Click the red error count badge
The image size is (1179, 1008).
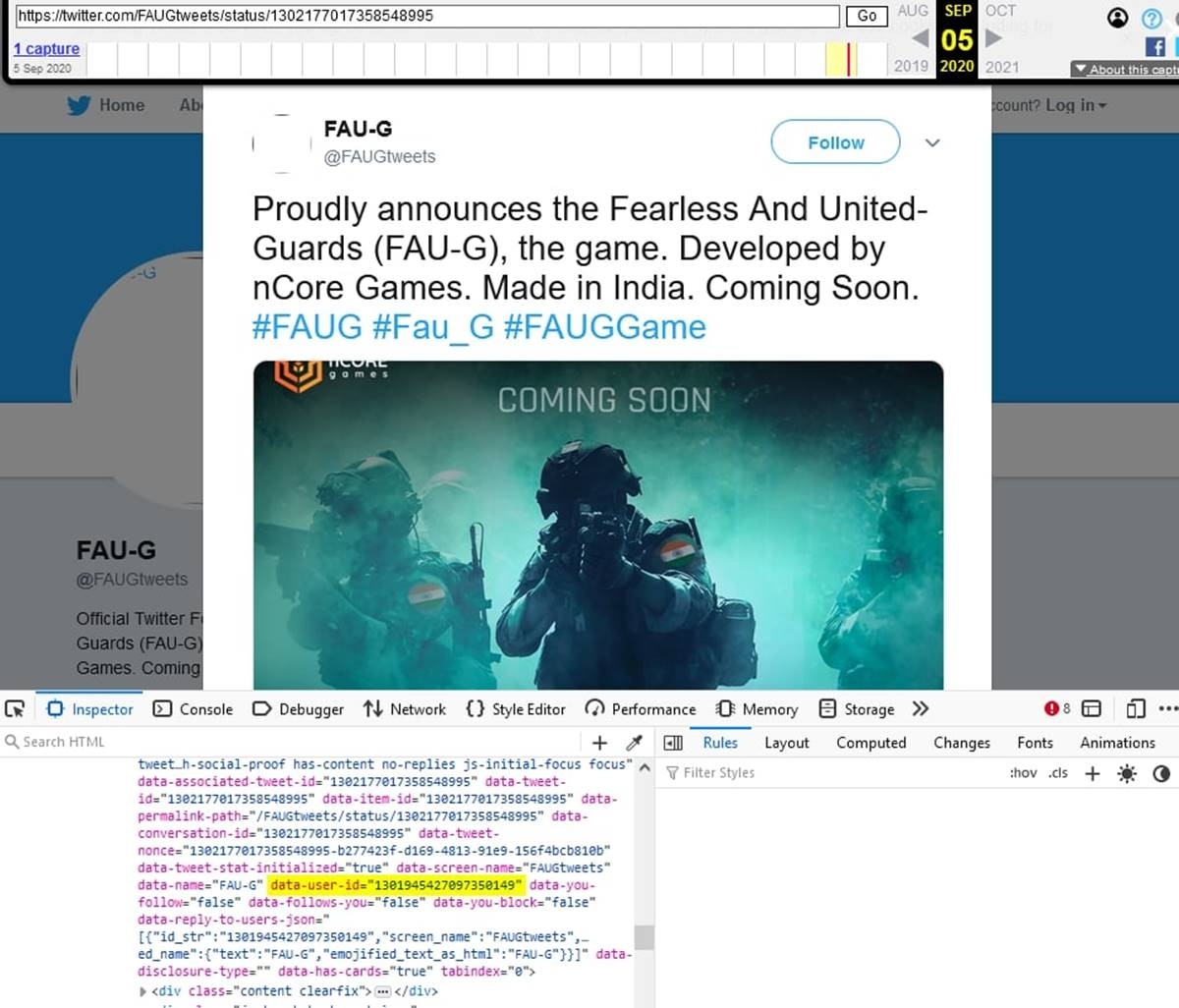(1057, 708)
